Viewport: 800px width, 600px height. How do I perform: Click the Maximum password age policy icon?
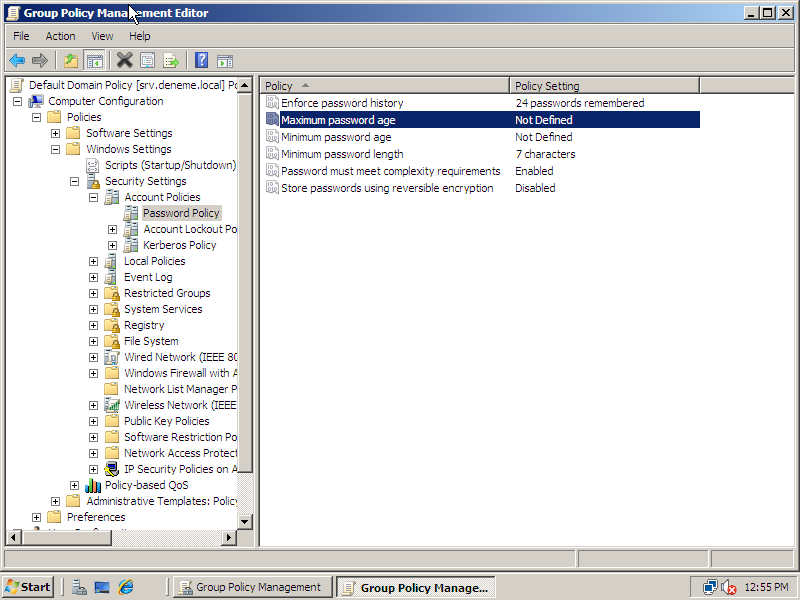[x=272, y=119]
